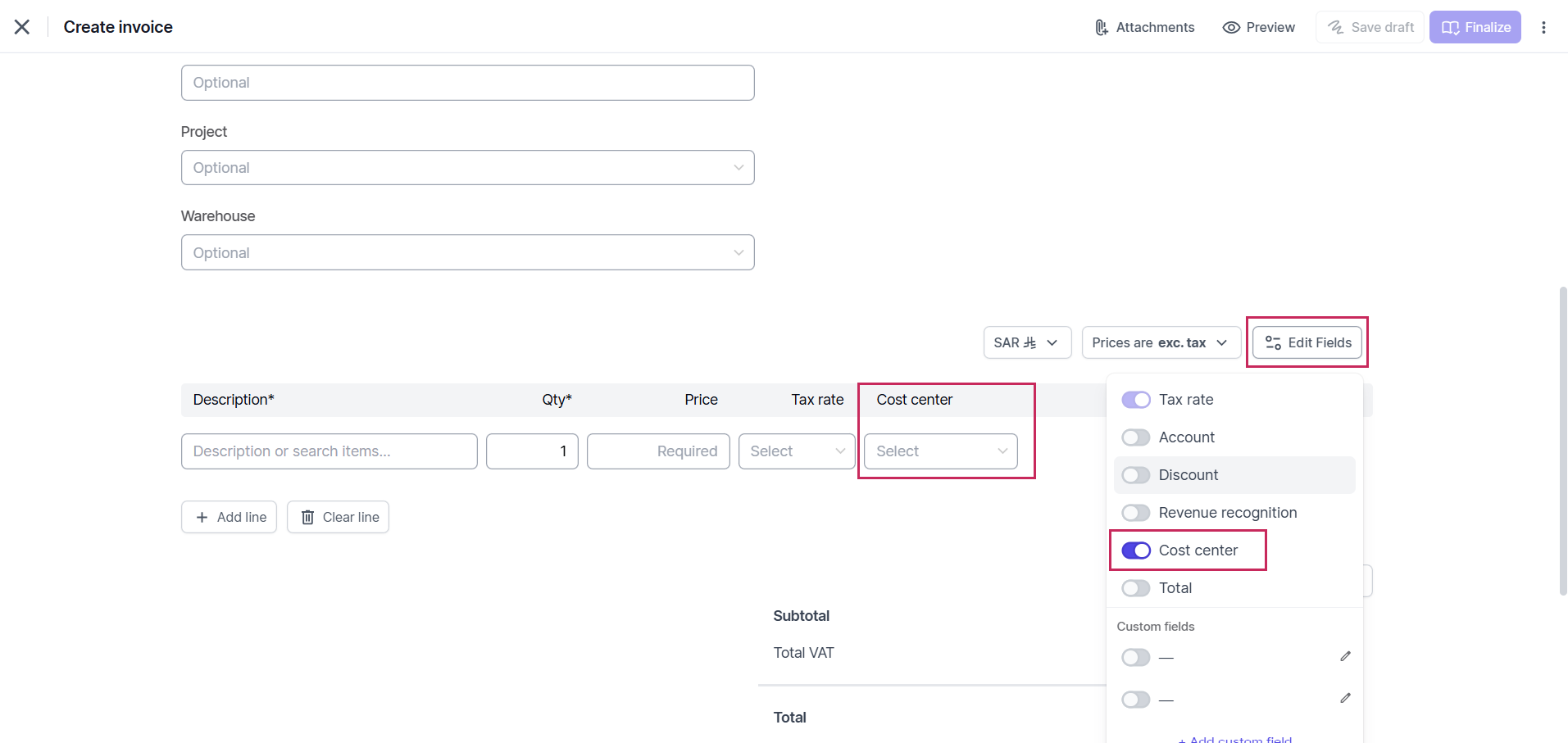Toggle the Tax rate field switch
Image resolution: width=1568 pixels, height=743 pixels.
[1136, 400]
